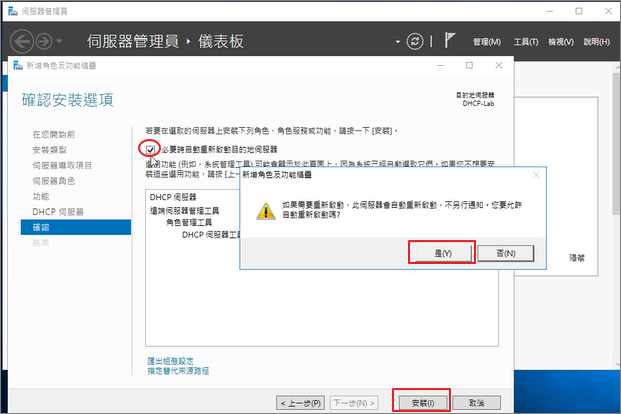The height and width of the screenshot is (414, 621).
Task: Click the 隱藏 link in Server Manager dashboard
Action: 577,258
